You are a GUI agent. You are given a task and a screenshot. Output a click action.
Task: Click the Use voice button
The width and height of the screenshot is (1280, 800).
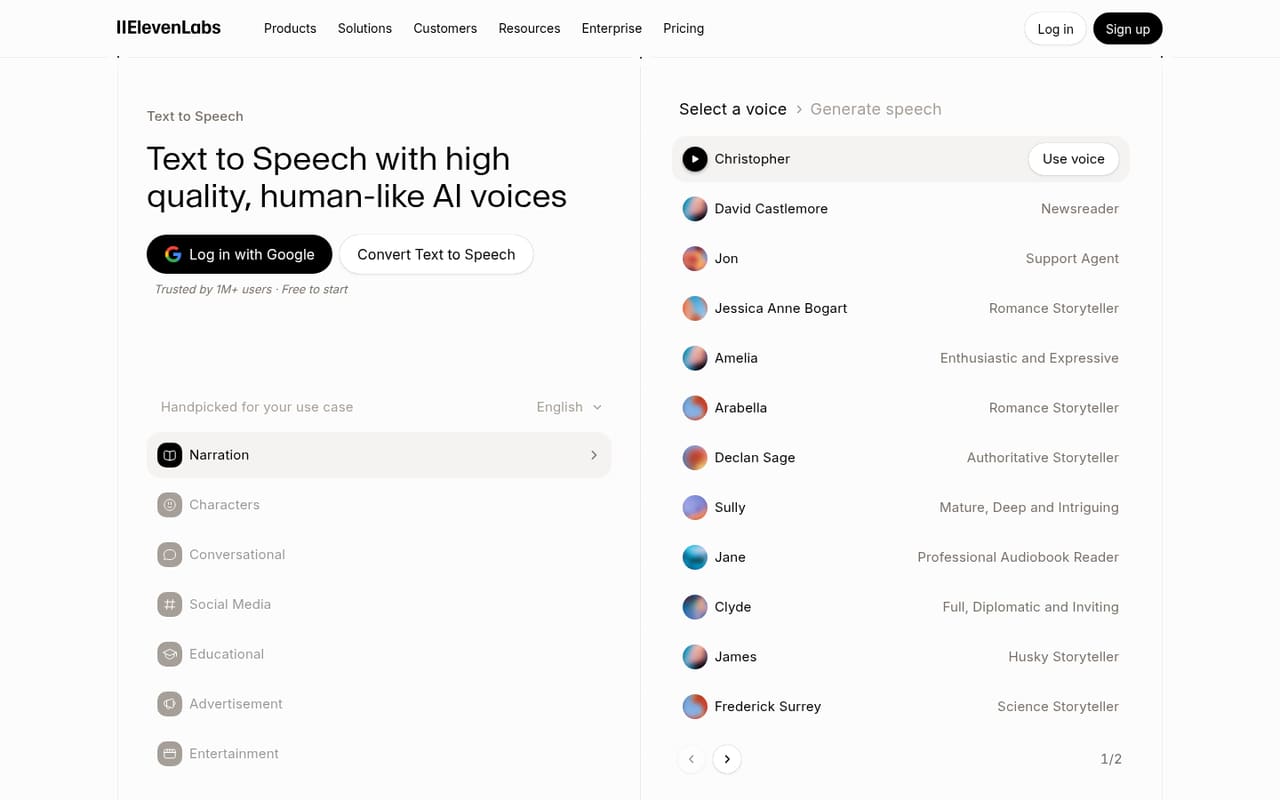click(1074, 159)
